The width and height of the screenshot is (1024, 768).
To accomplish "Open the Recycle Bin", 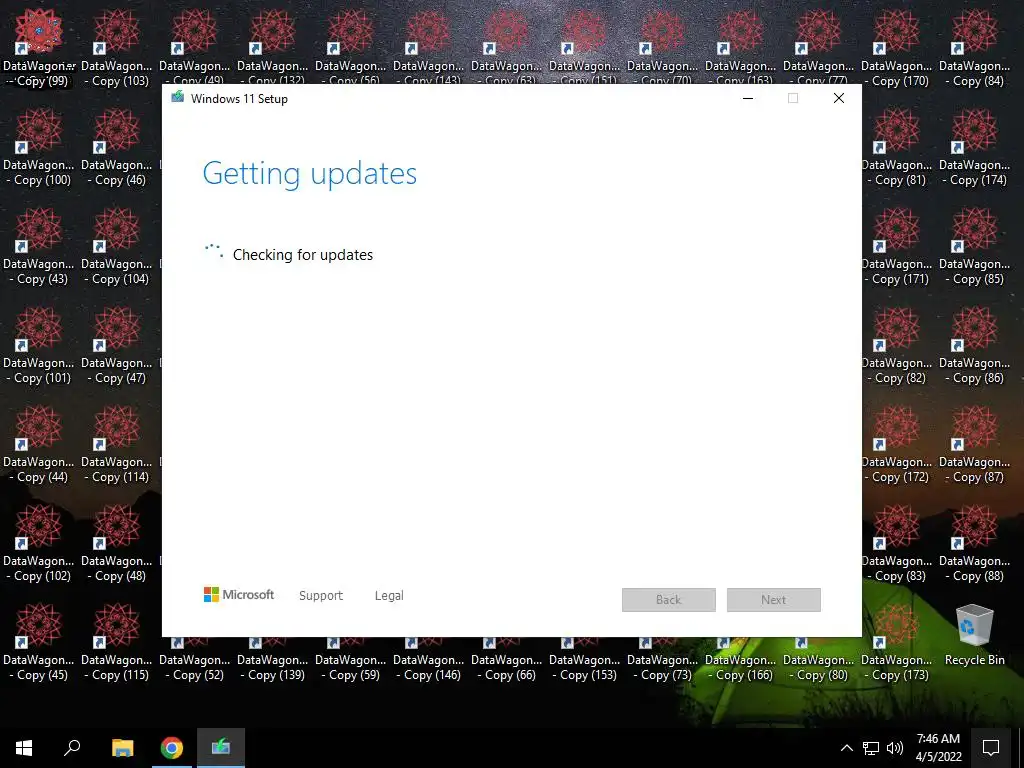I will (x=974, y=635).
